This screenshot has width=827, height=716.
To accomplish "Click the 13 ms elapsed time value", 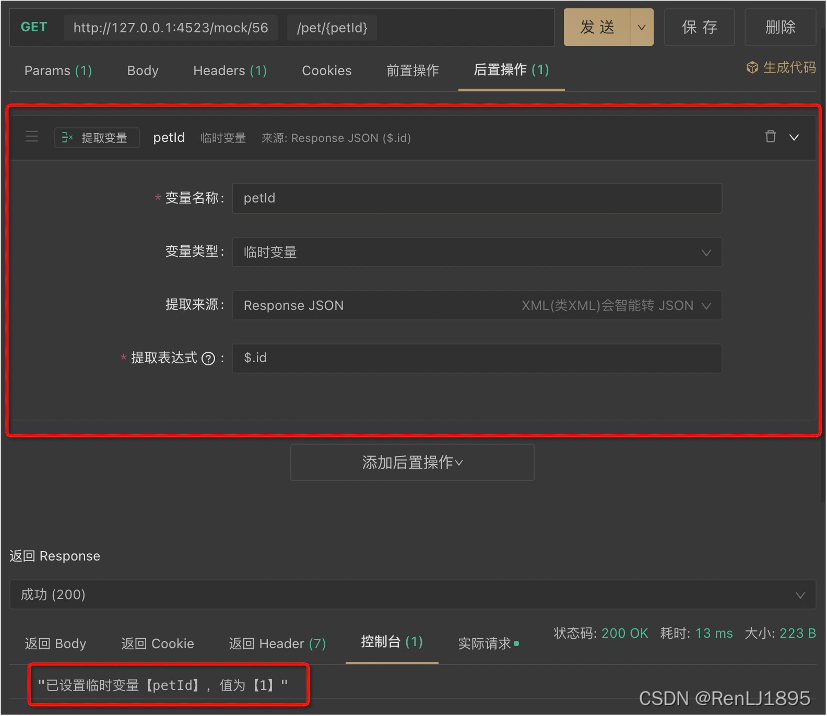I will (x=714, y=633).
